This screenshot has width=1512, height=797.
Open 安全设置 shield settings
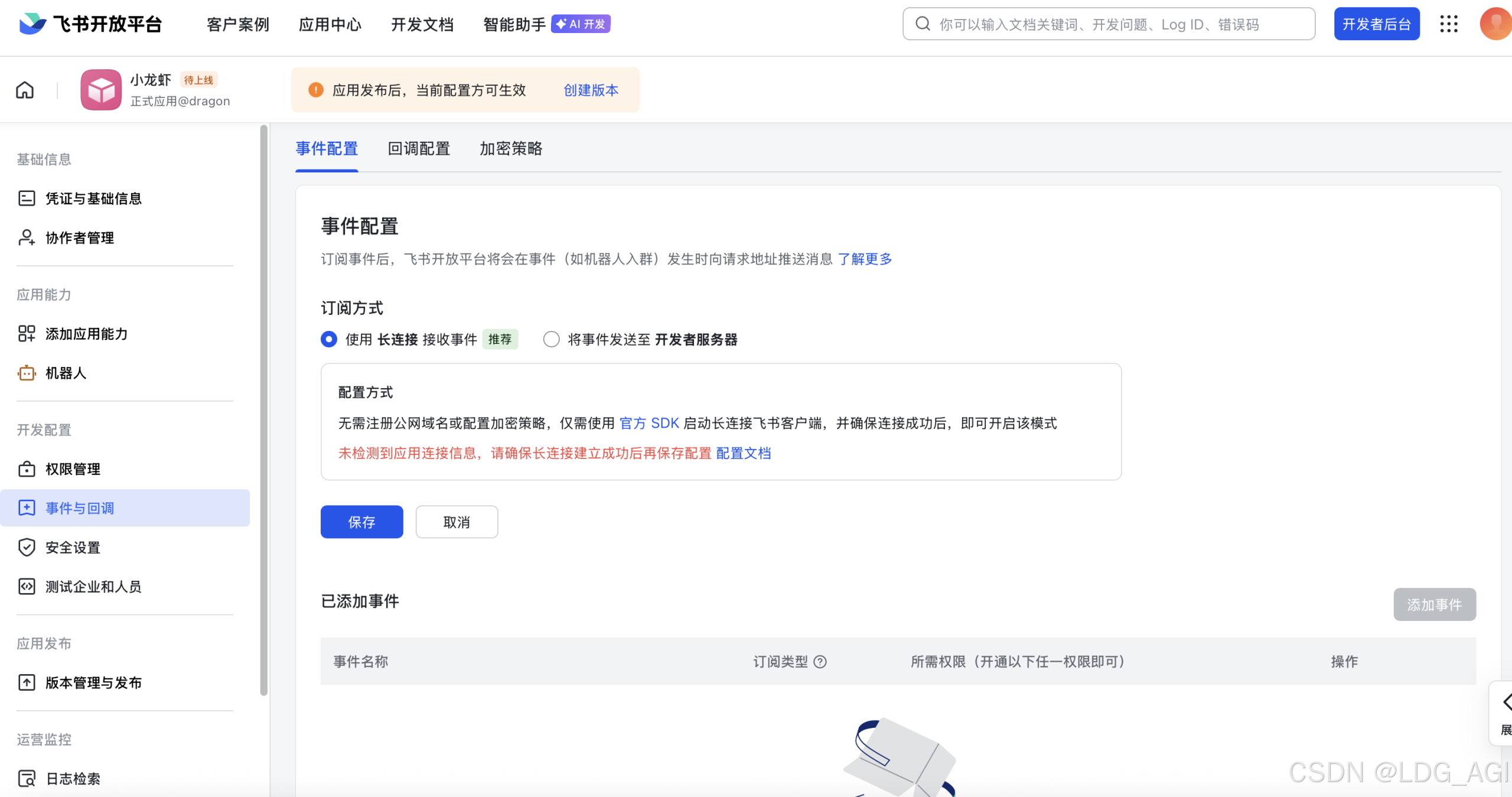click(73, 548)
